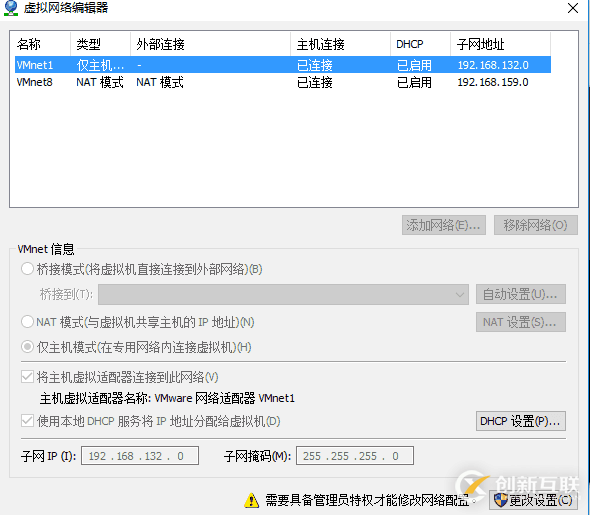Open DHCP 设置(P)... button
Screen dimensions: 590x515
[x=521, y=421]
